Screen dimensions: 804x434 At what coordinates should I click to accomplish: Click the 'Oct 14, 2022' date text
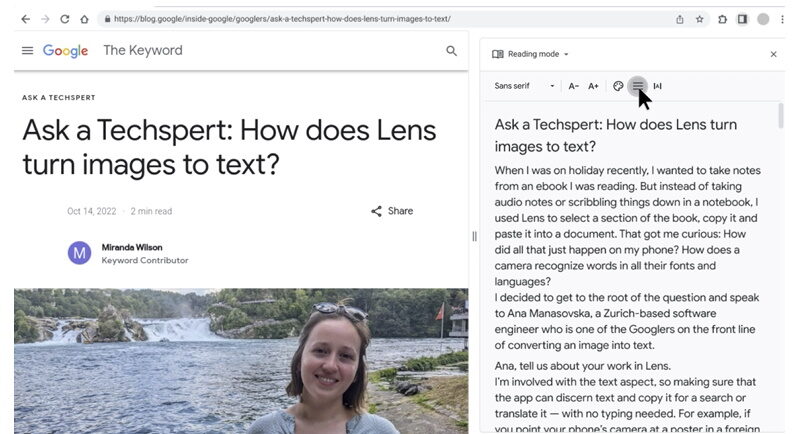(92, 211)
